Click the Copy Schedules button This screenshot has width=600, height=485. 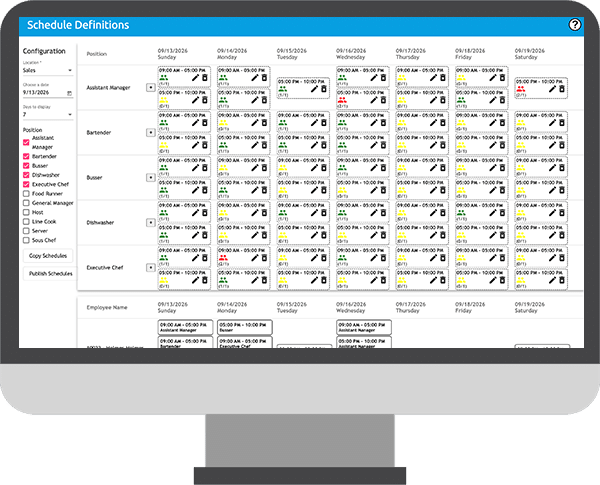point(48,256)
